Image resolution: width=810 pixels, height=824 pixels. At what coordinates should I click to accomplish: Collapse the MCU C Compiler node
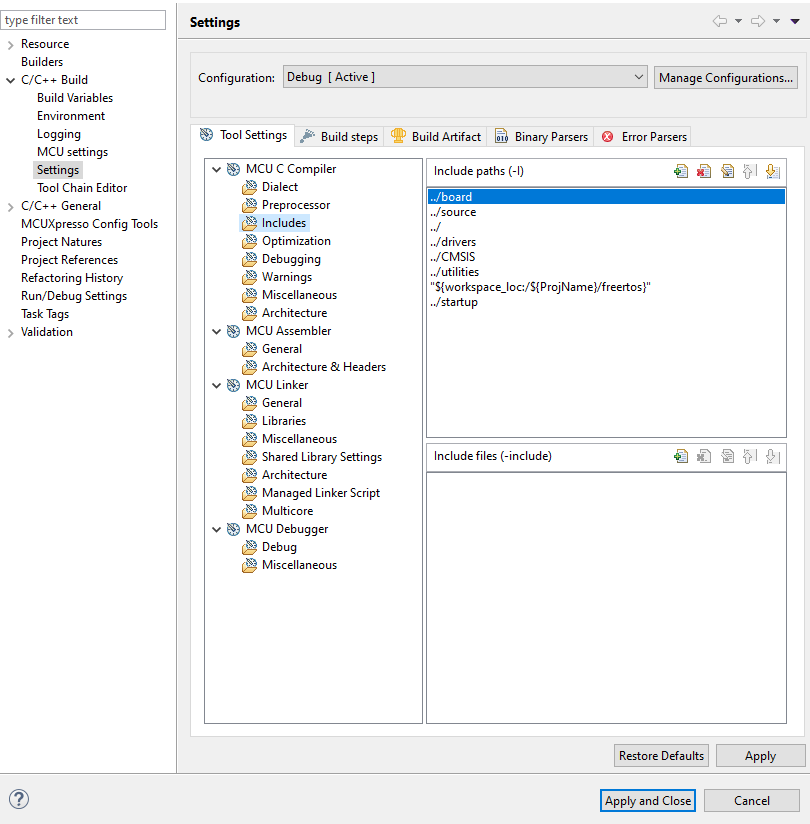[216, 169]
